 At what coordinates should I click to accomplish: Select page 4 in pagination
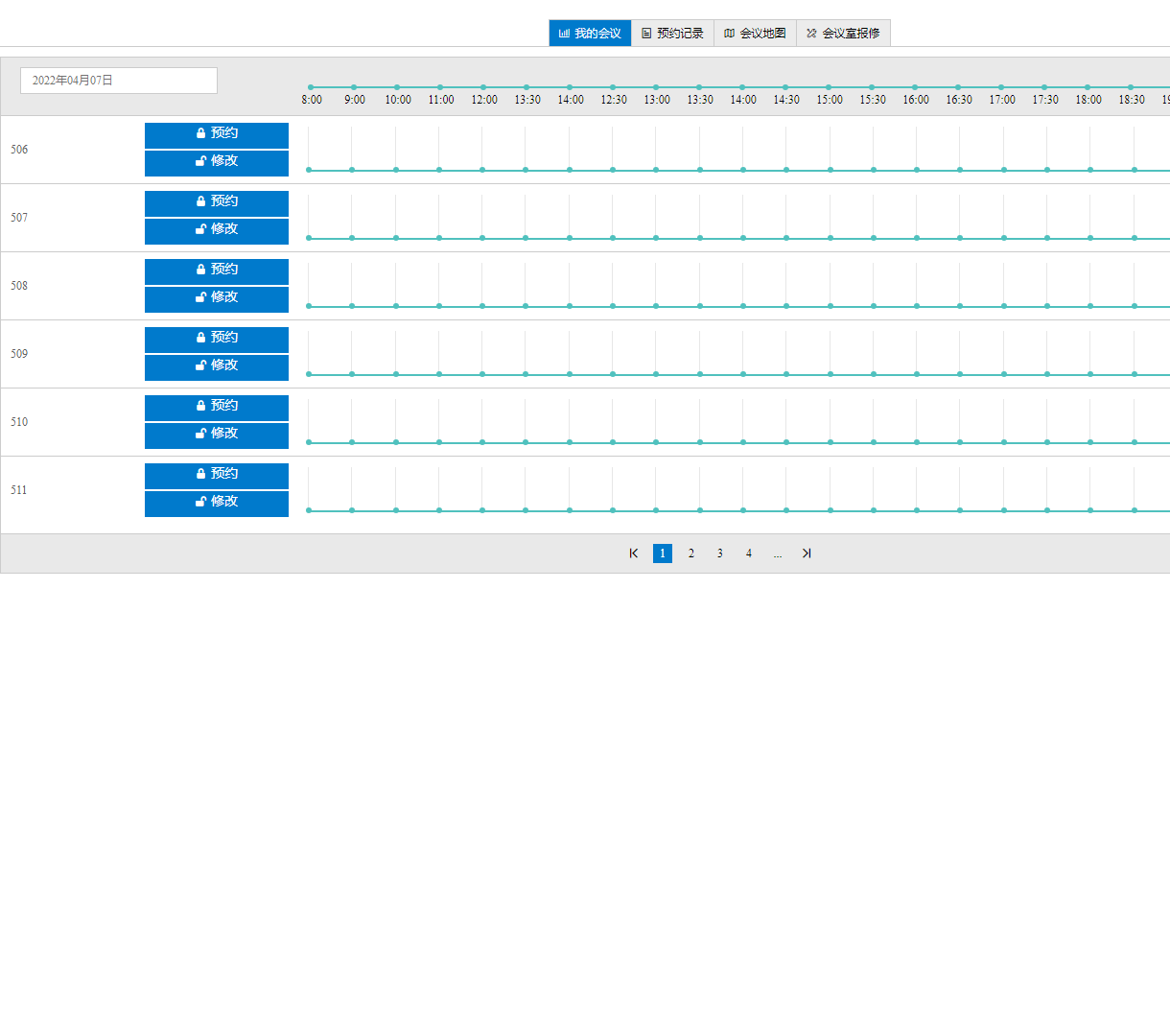(x=749, y=553)
